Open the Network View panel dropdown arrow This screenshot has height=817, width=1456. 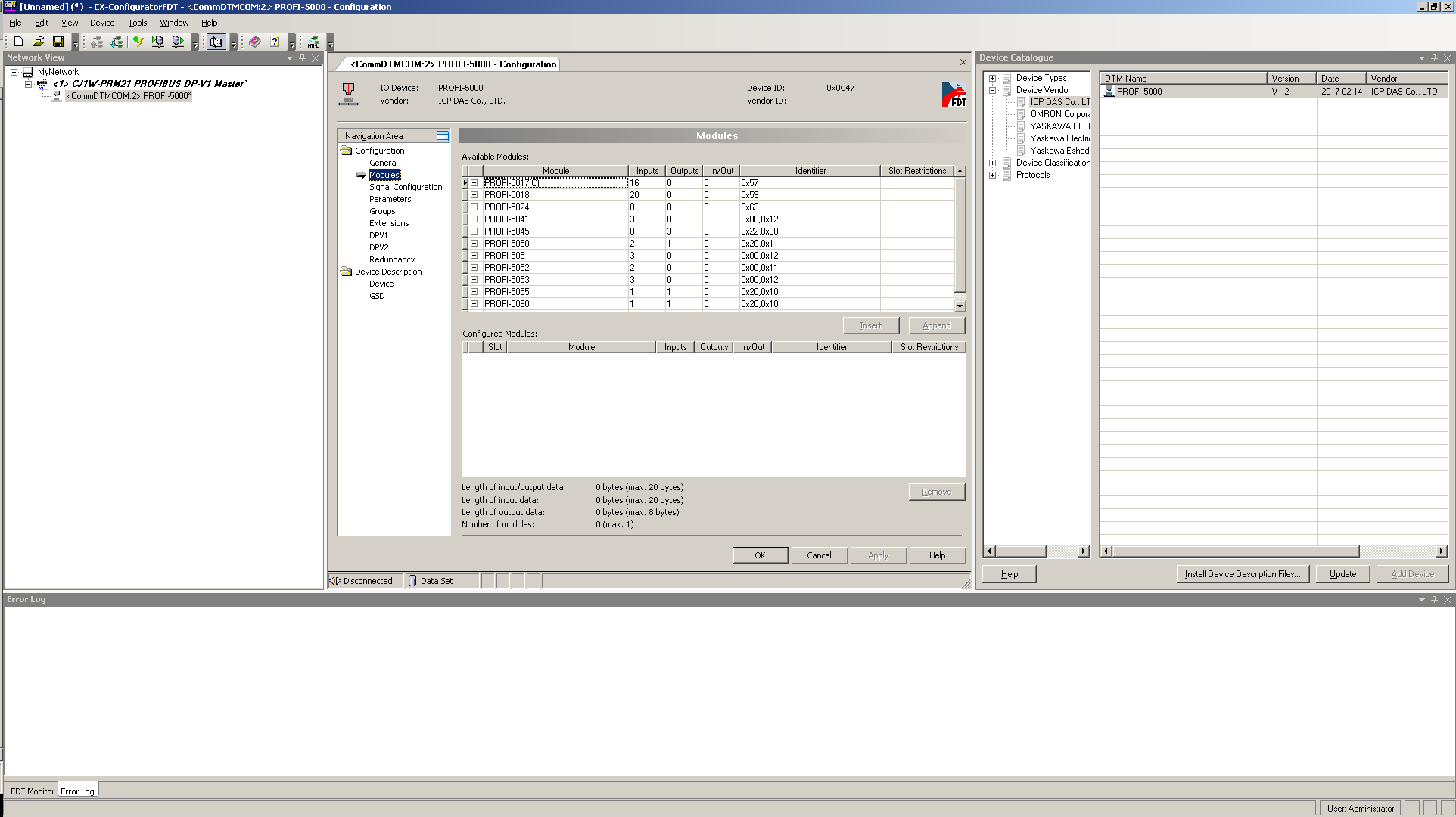[x=290, y=58]
